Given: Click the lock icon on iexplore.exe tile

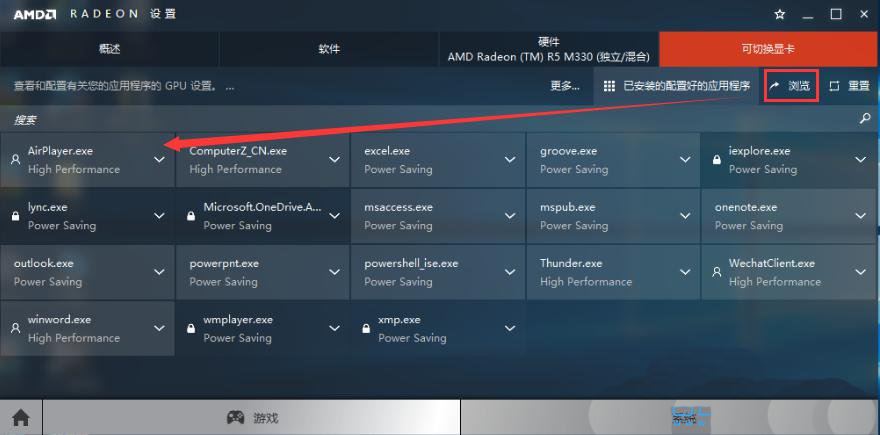Looking at the screenshot, I should (x=717, y=160).
